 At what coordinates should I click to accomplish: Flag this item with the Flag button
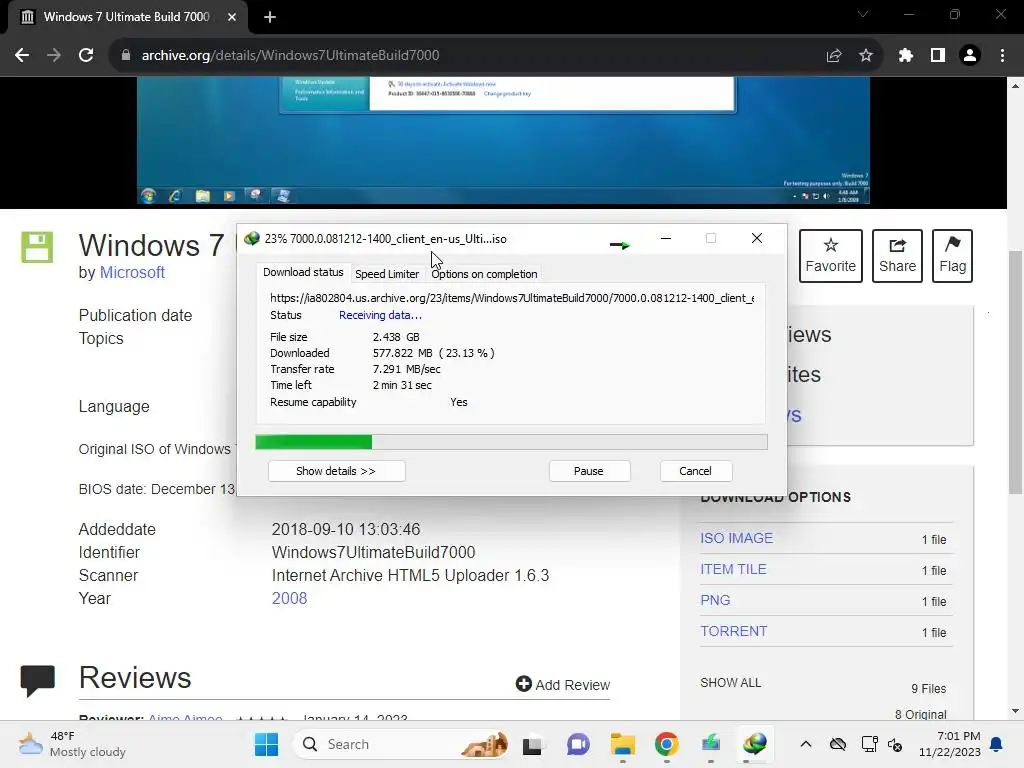(x=952, y=255)
